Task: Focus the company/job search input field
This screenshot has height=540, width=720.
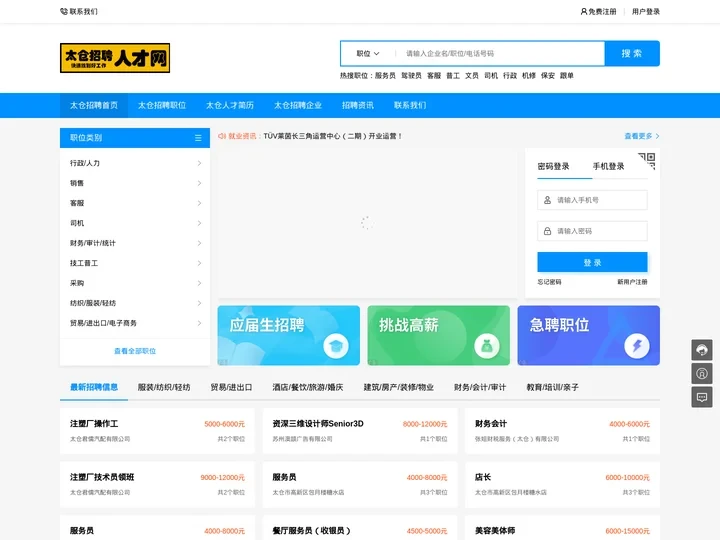Action: (x=501, y=54)
